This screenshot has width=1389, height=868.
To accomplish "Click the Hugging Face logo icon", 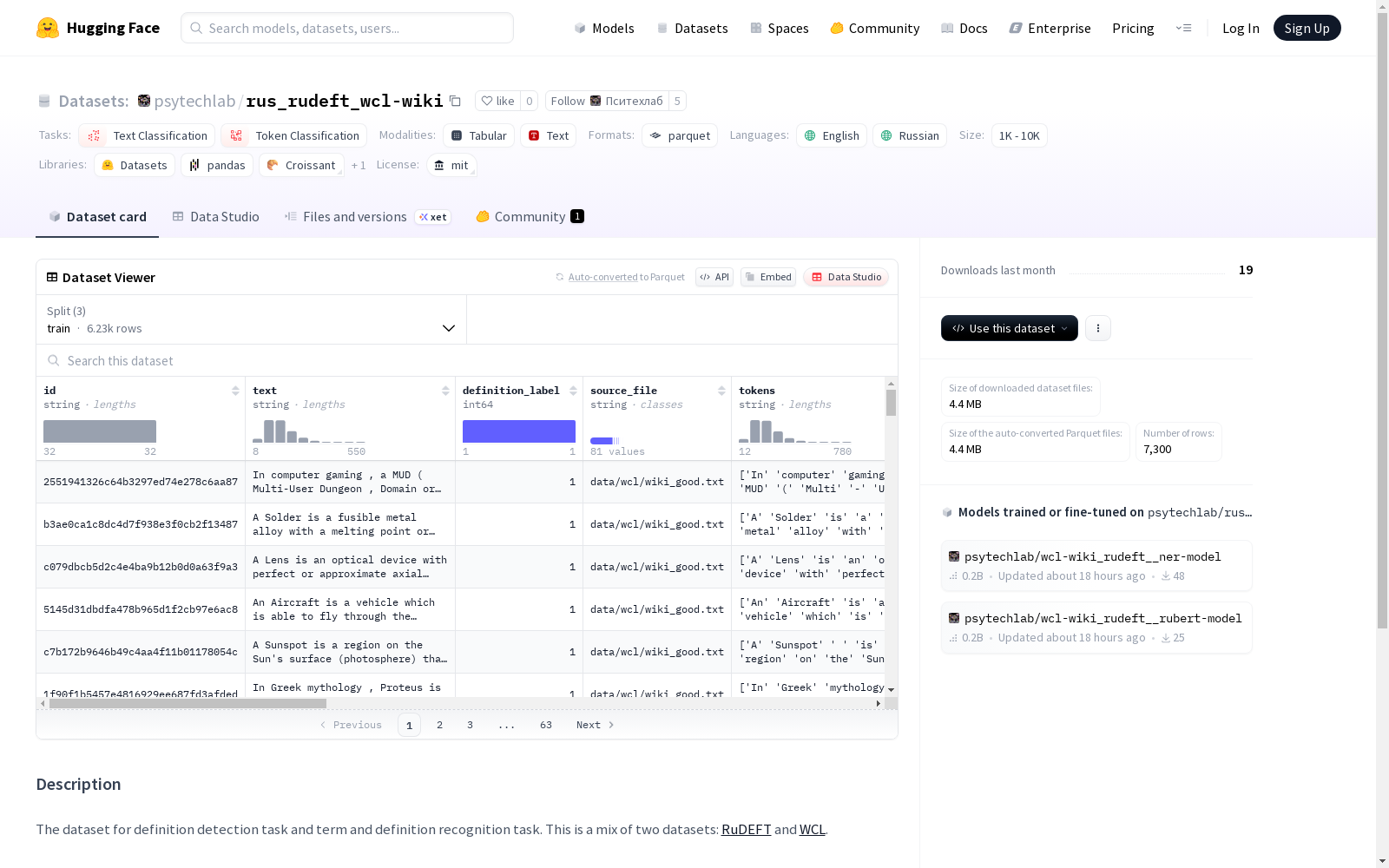I will (x=48, y=28).
